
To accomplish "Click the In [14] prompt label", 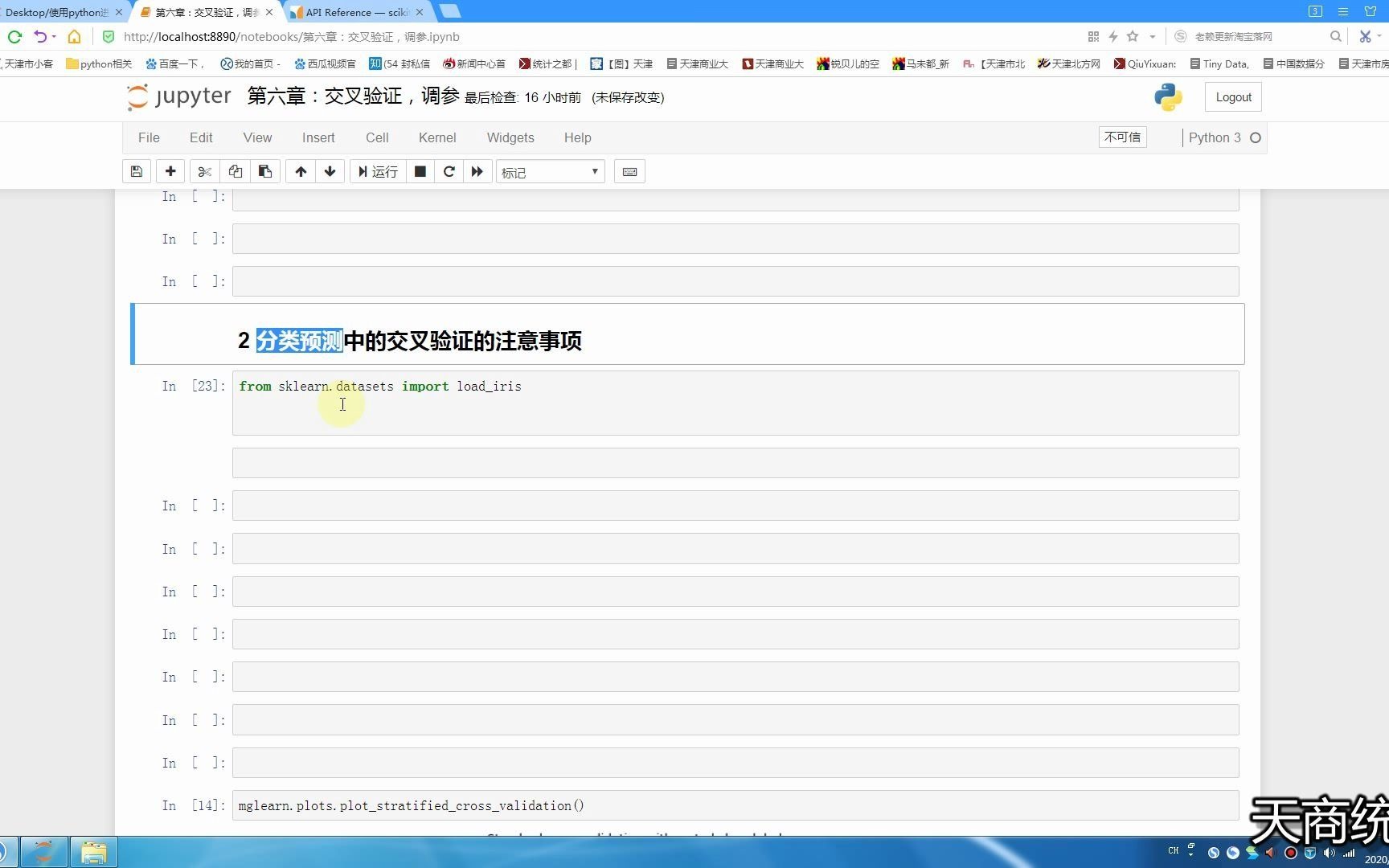I will point(194,805).
